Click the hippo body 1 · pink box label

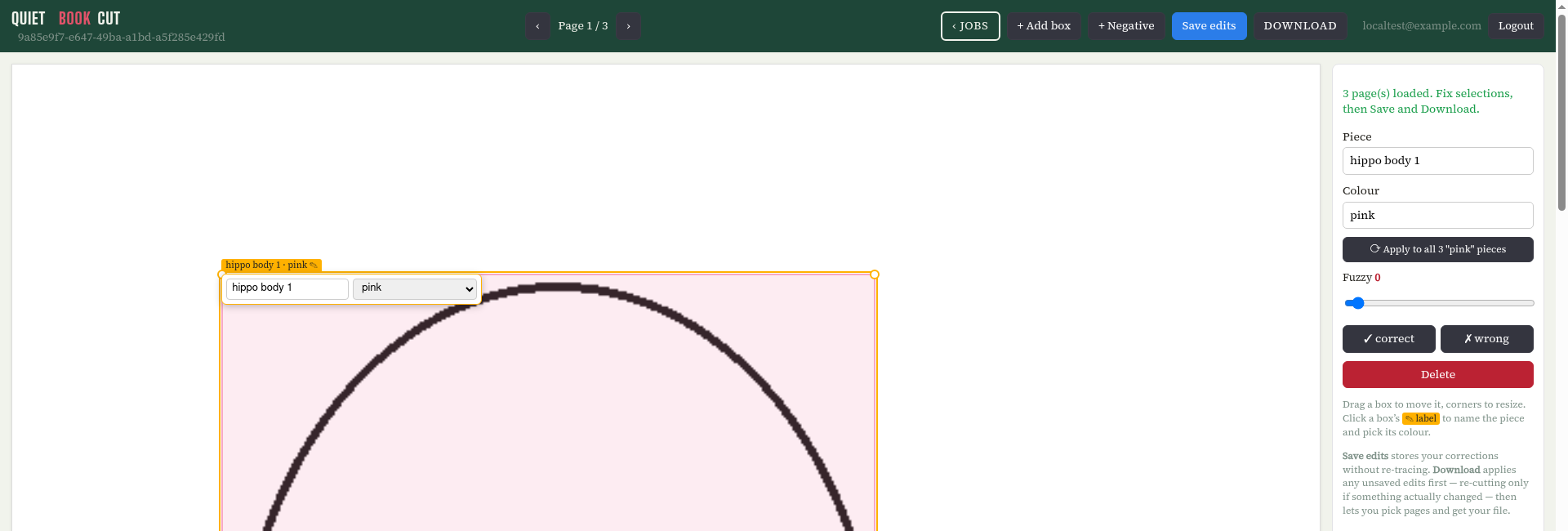click(x=271, y=265)
